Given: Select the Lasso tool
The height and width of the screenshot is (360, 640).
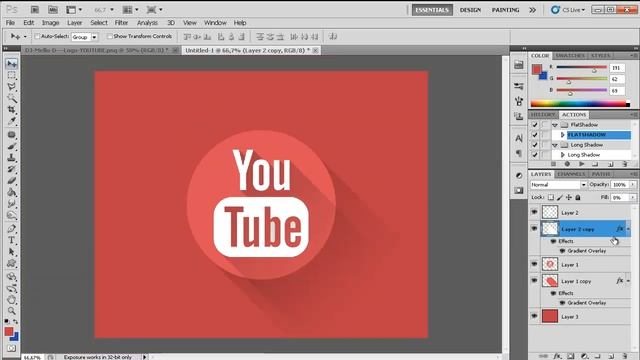Looking at the screenshot, I should pos(11,87).
